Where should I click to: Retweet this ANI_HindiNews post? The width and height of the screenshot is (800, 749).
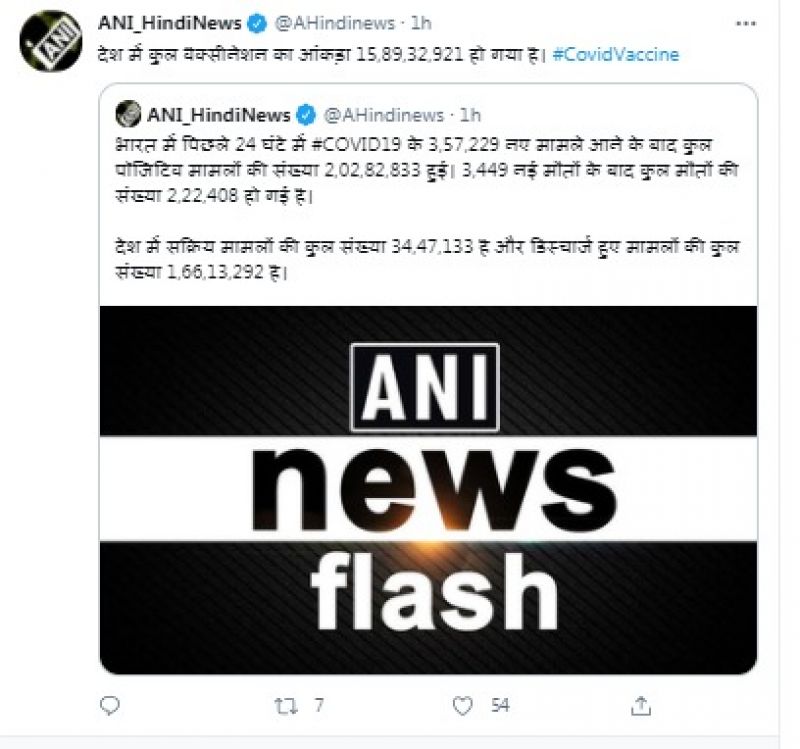[286, 706]
